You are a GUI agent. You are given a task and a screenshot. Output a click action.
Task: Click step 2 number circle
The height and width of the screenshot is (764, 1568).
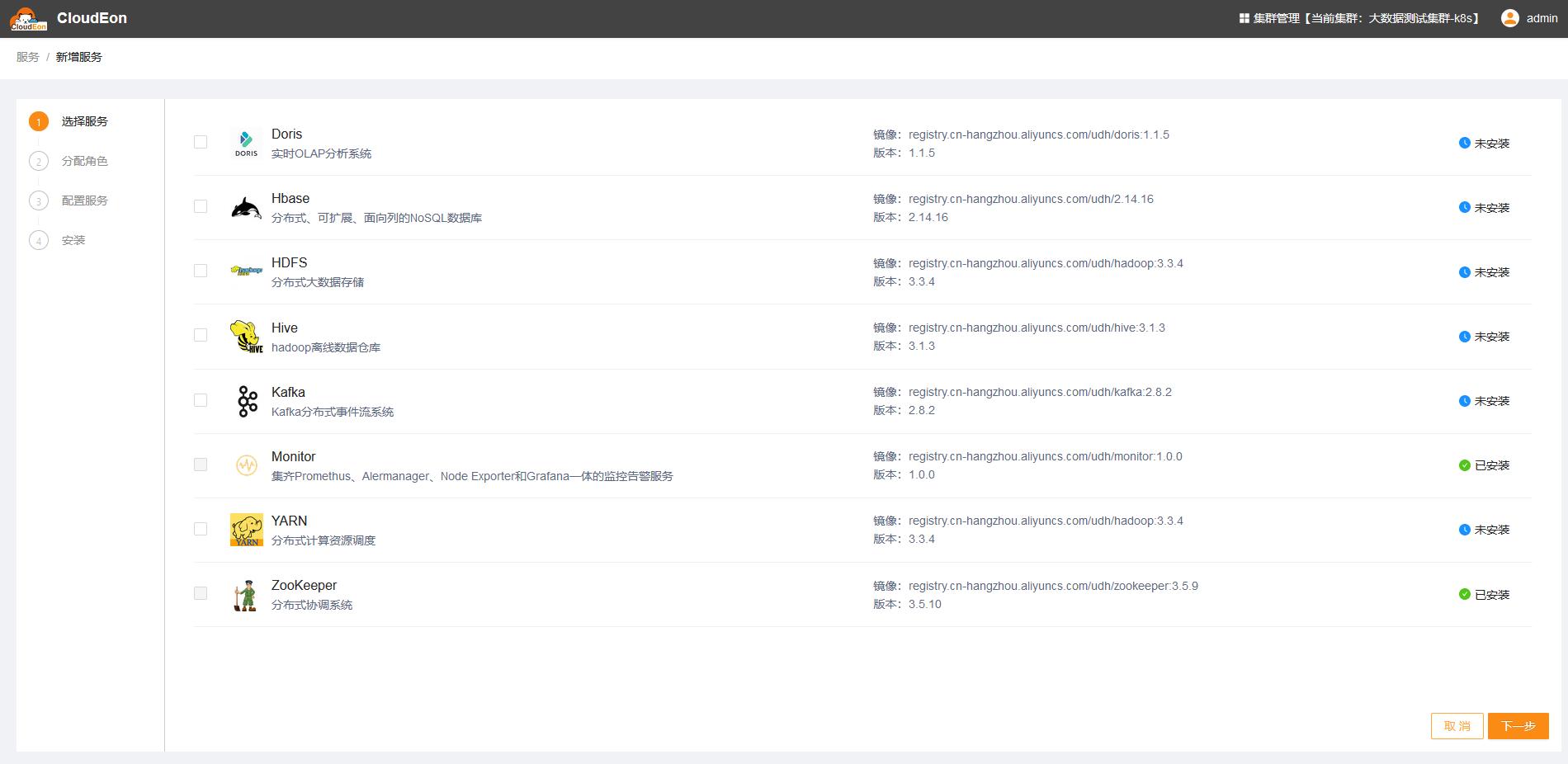38,161
